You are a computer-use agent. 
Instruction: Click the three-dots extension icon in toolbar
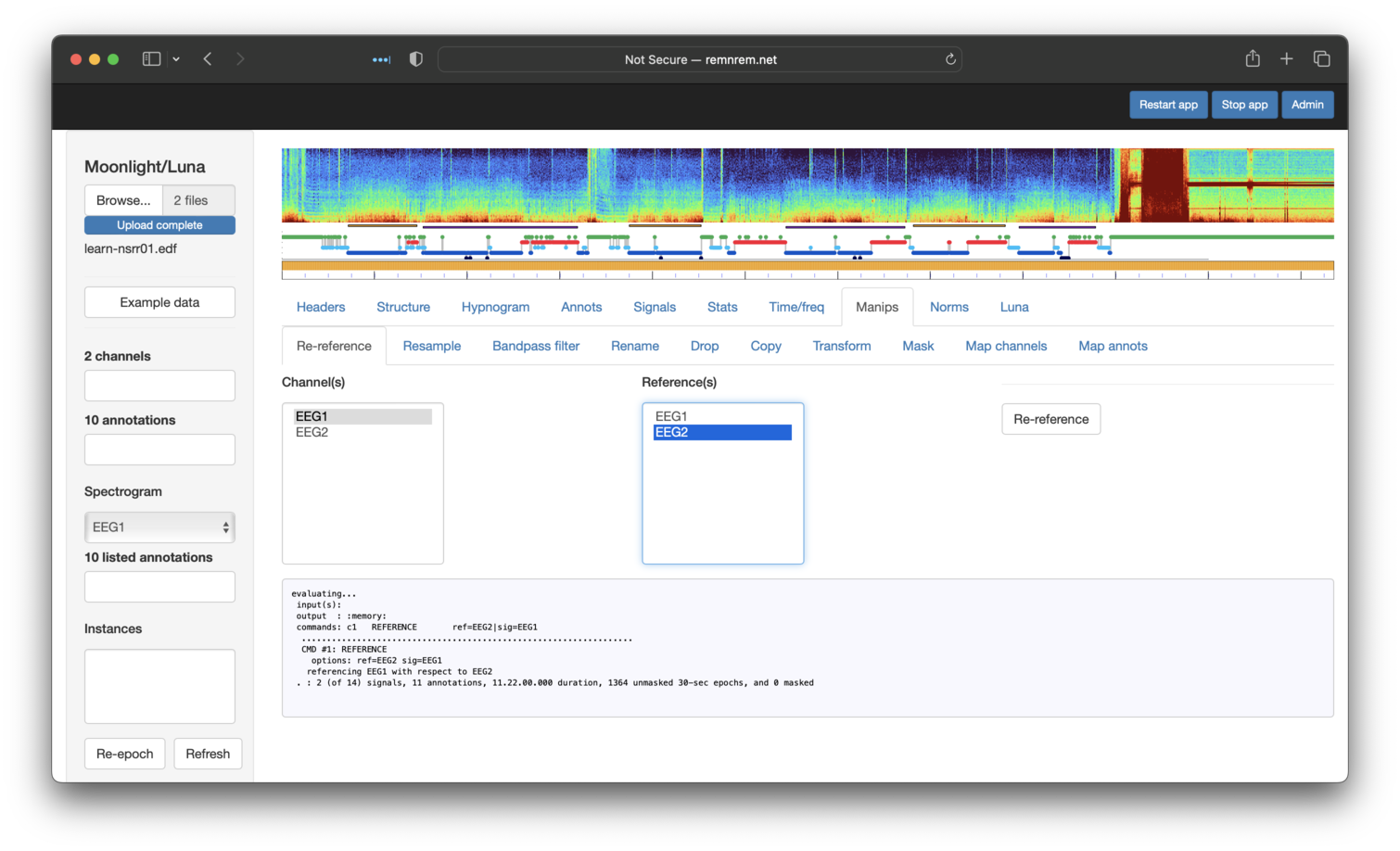click(x=381, y=59)
